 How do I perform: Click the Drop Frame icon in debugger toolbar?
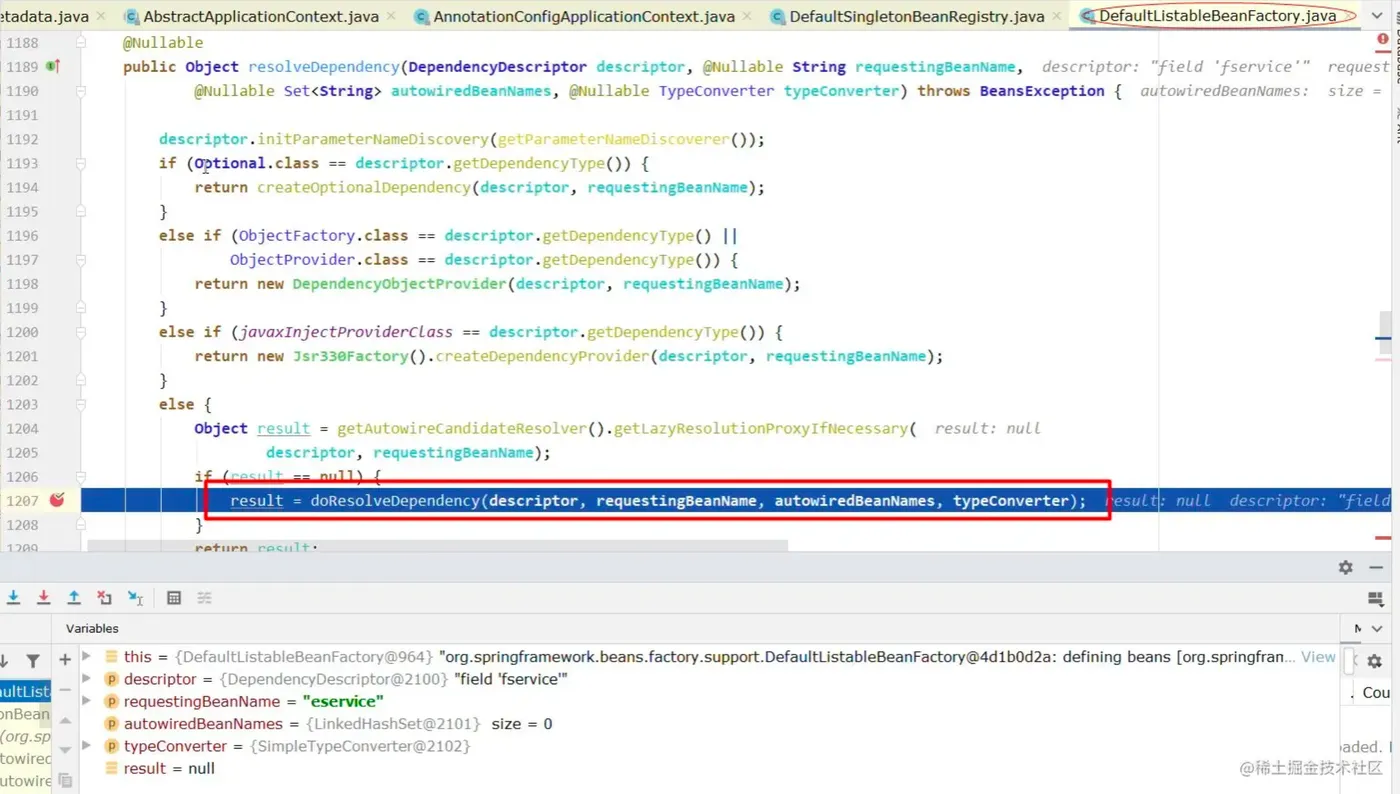tap(104, 597)
